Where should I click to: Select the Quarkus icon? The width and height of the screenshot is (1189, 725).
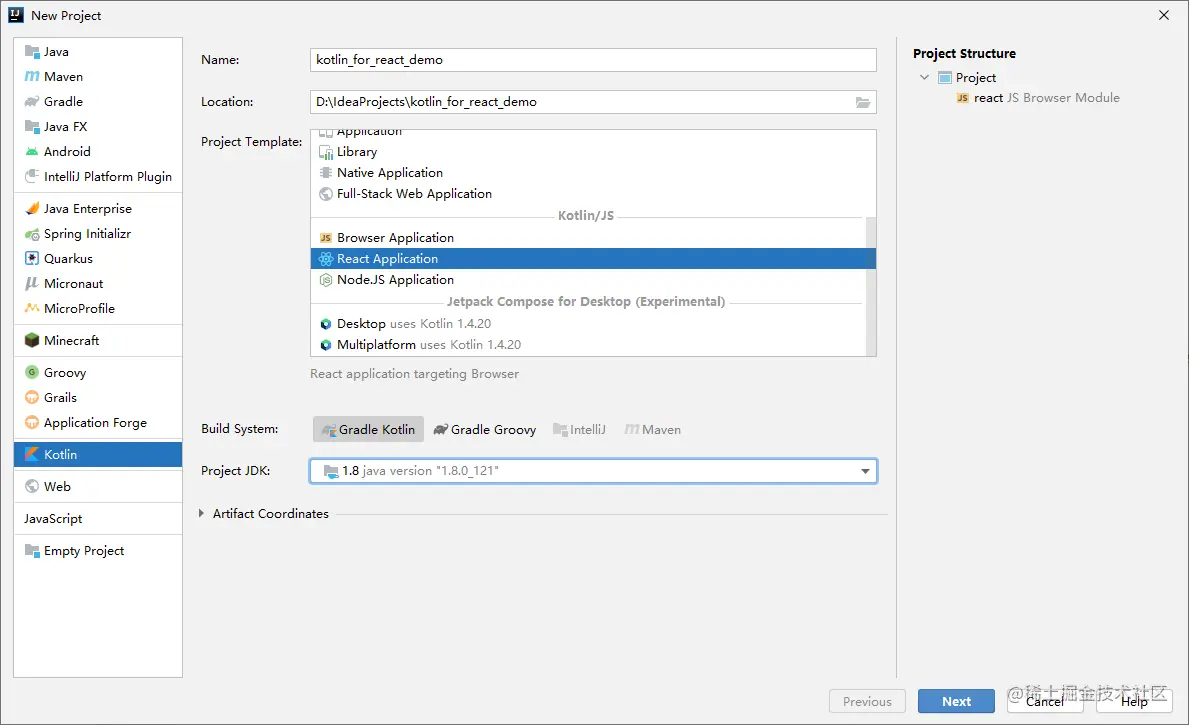pyautogui.click(x=32, y=259)
